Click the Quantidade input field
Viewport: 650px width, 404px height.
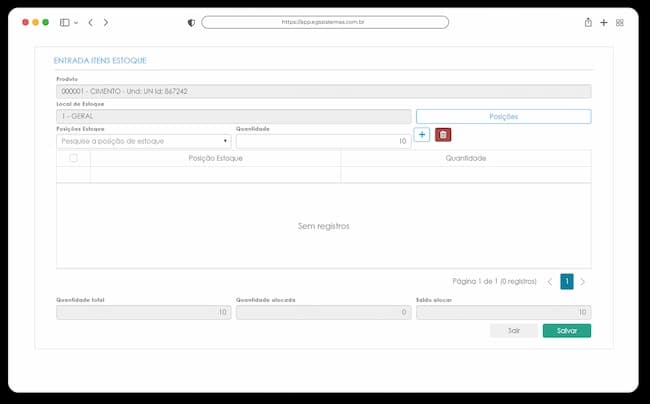(x=324, y=141)
